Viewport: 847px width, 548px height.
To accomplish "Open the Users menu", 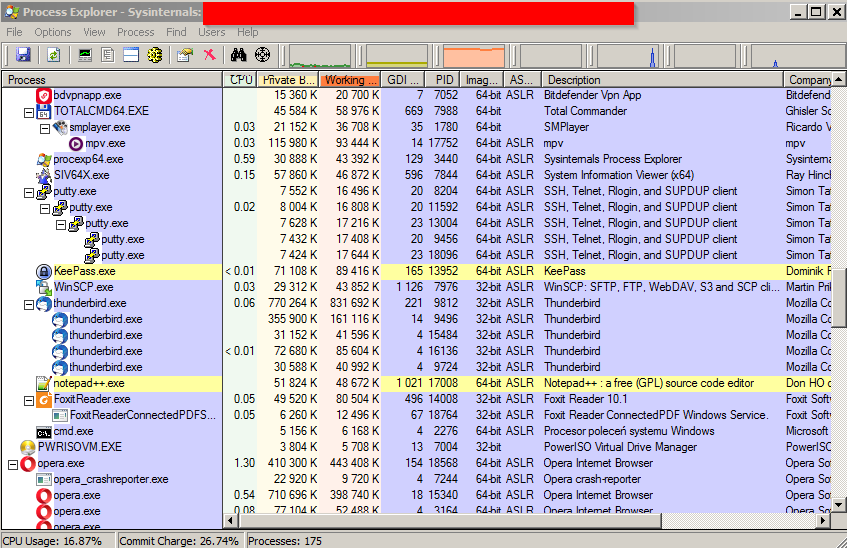I will tap(211, 32).
